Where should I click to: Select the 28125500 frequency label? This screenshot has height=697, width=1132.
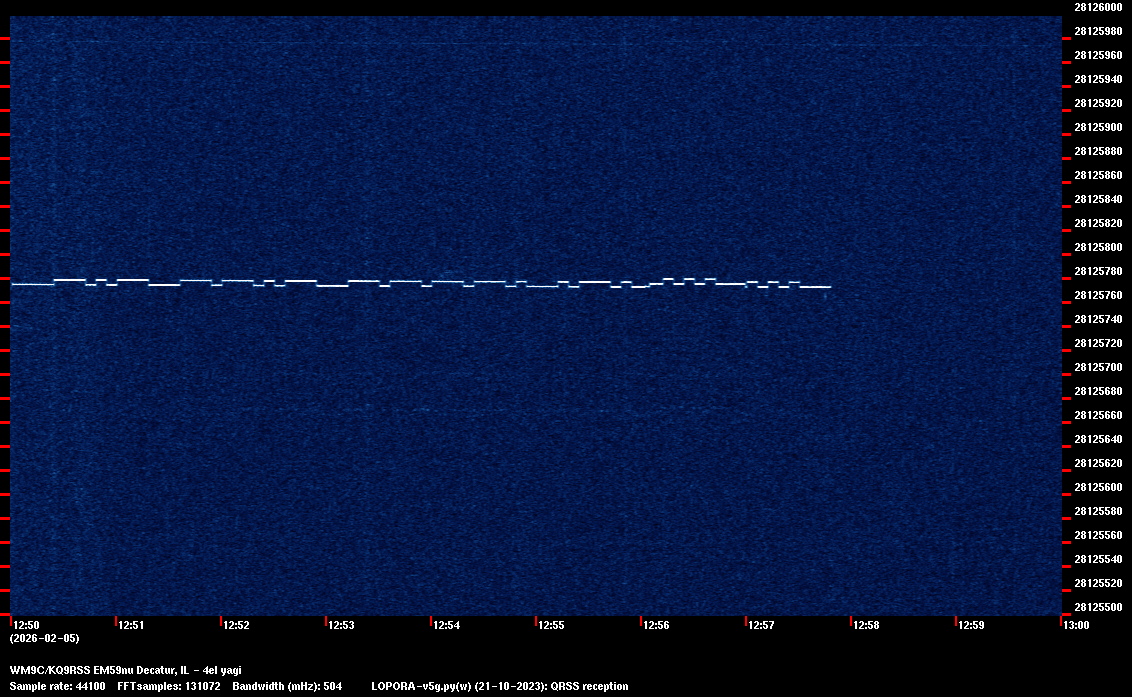coord(1097,607)
